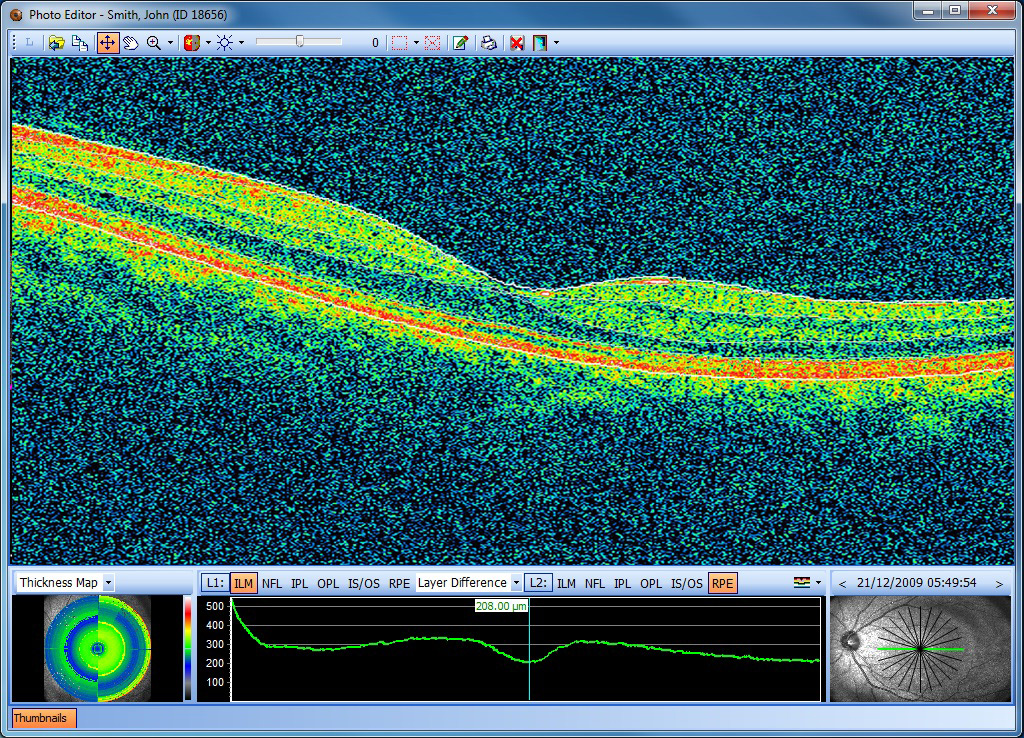Viewport: 1024px width, 738px height.
Task: Open the brightness dropdown arrow
Action: [x=242, y=43]
